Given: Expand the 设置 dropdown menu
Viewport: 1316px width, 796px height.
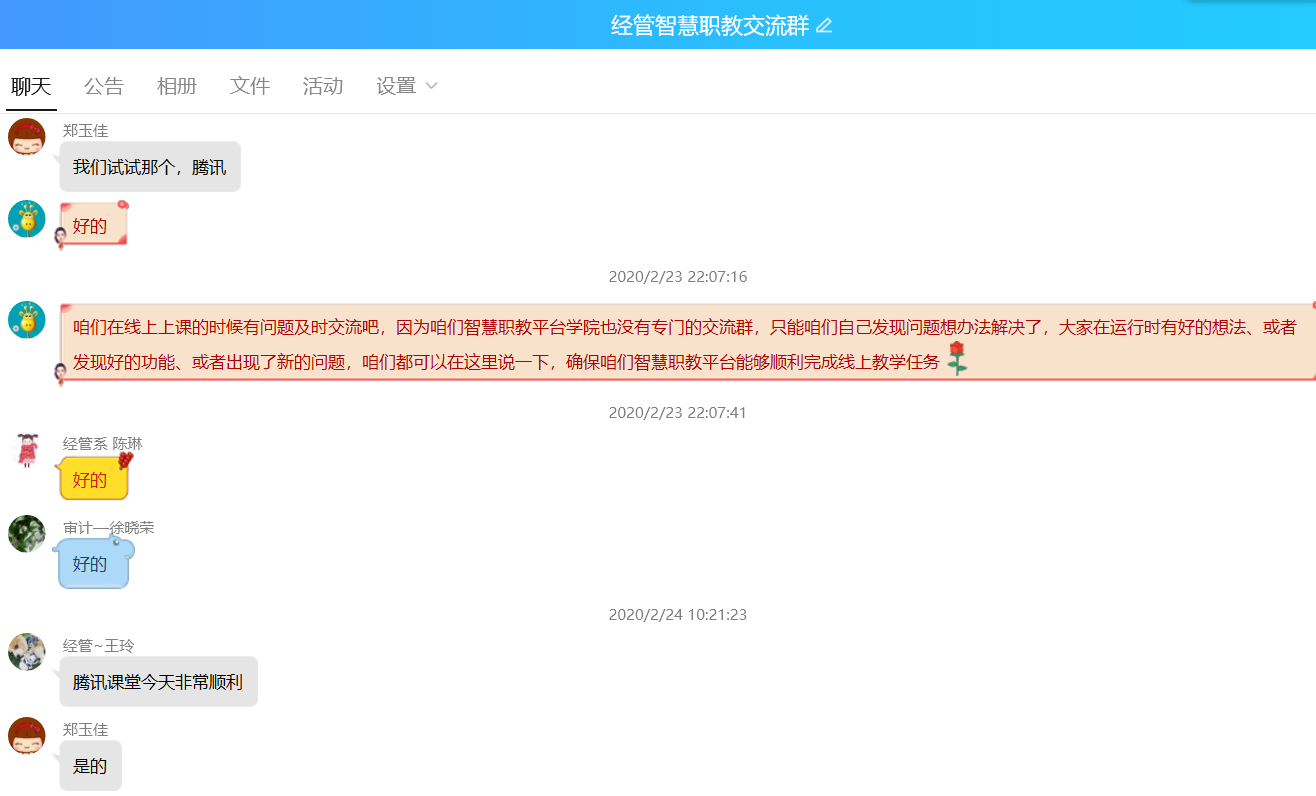Looking at the screenshot, I should tap(406, 86).
